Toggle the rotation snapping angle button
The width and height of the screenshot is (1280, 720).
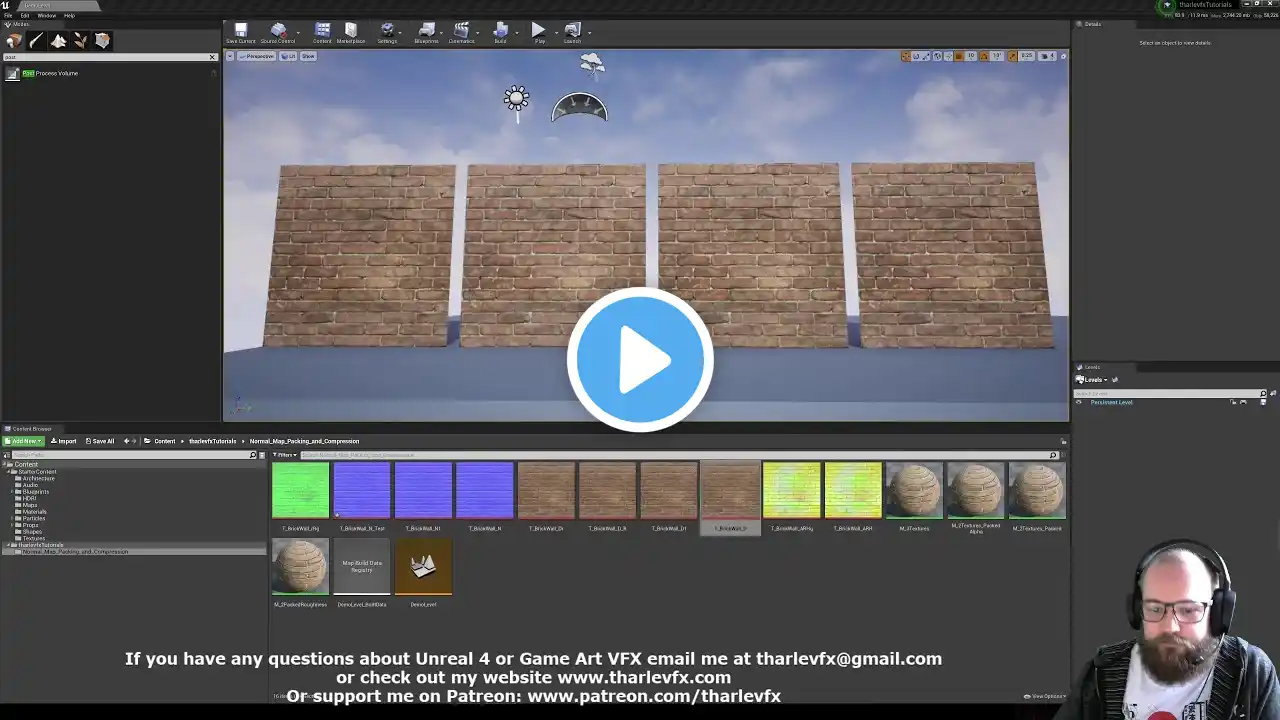[985, 56]
